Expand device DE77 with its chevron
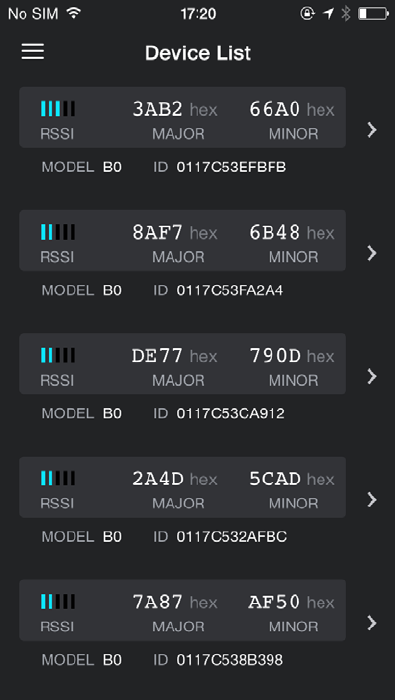395x700 pixels. point(372,376)
